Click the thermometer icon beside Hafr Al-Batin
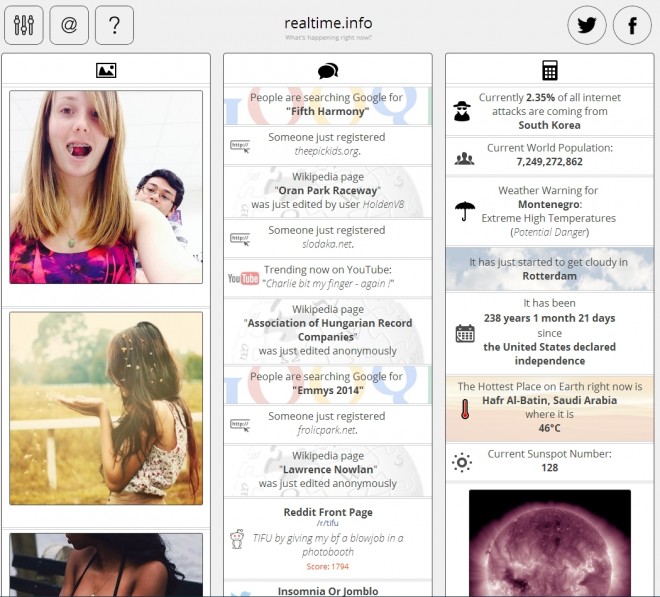The image size is (660, 597). (465, 409)
